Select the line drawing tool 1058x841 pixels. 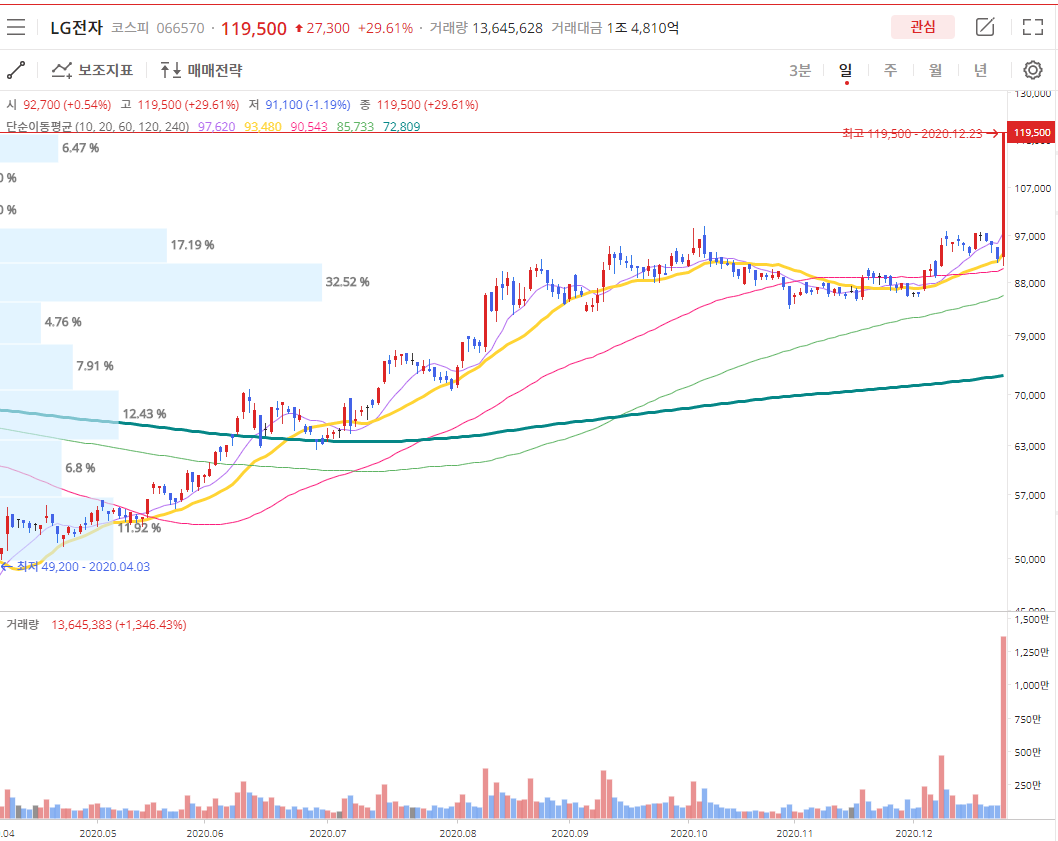[16, 70]
